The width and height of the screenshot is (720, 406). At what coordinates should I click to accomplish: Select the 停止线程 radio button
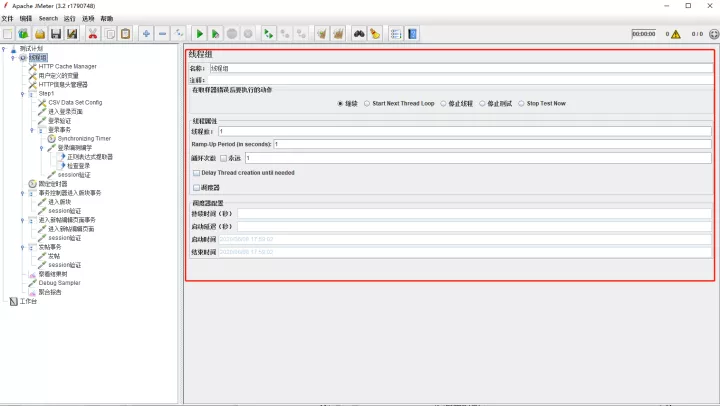point(443,104)
